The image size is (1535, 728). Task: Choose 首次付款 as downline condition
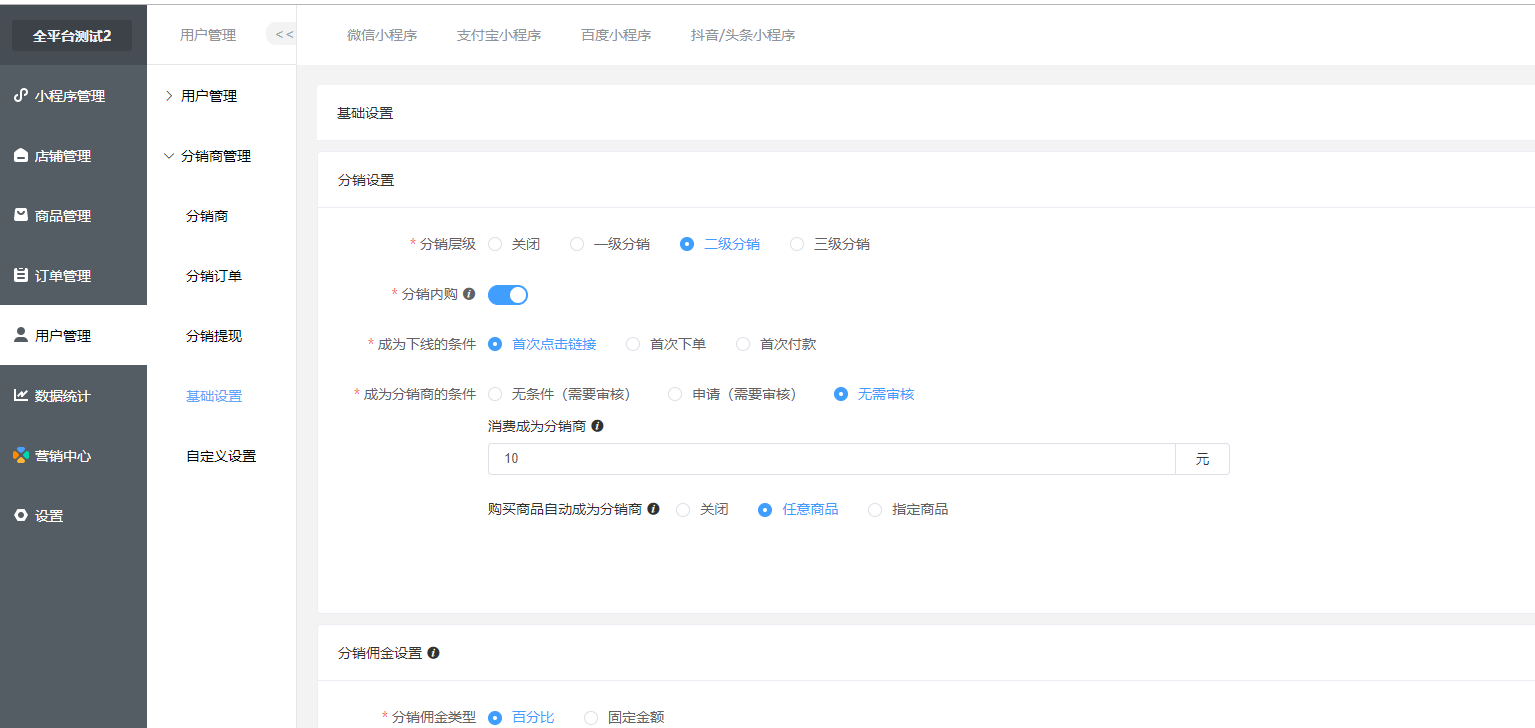776,344
